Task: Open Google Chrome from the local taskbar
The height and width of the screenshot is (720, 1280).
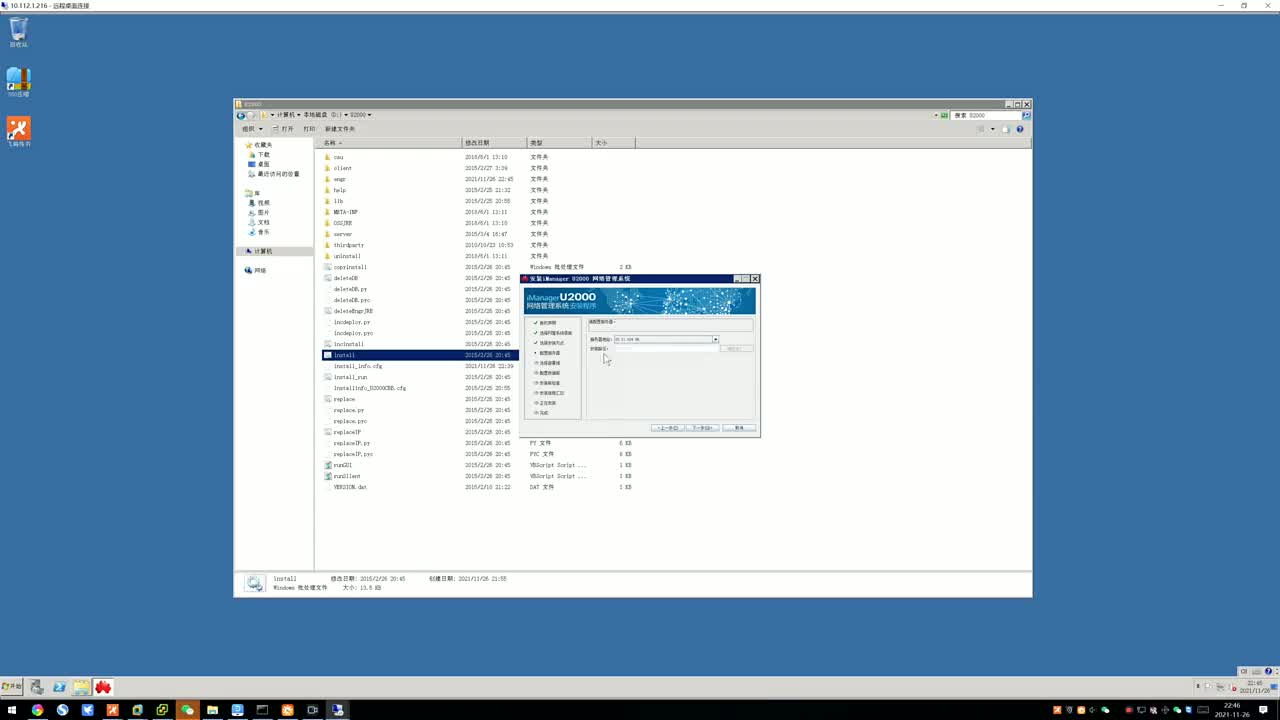Action: [37, 710]
